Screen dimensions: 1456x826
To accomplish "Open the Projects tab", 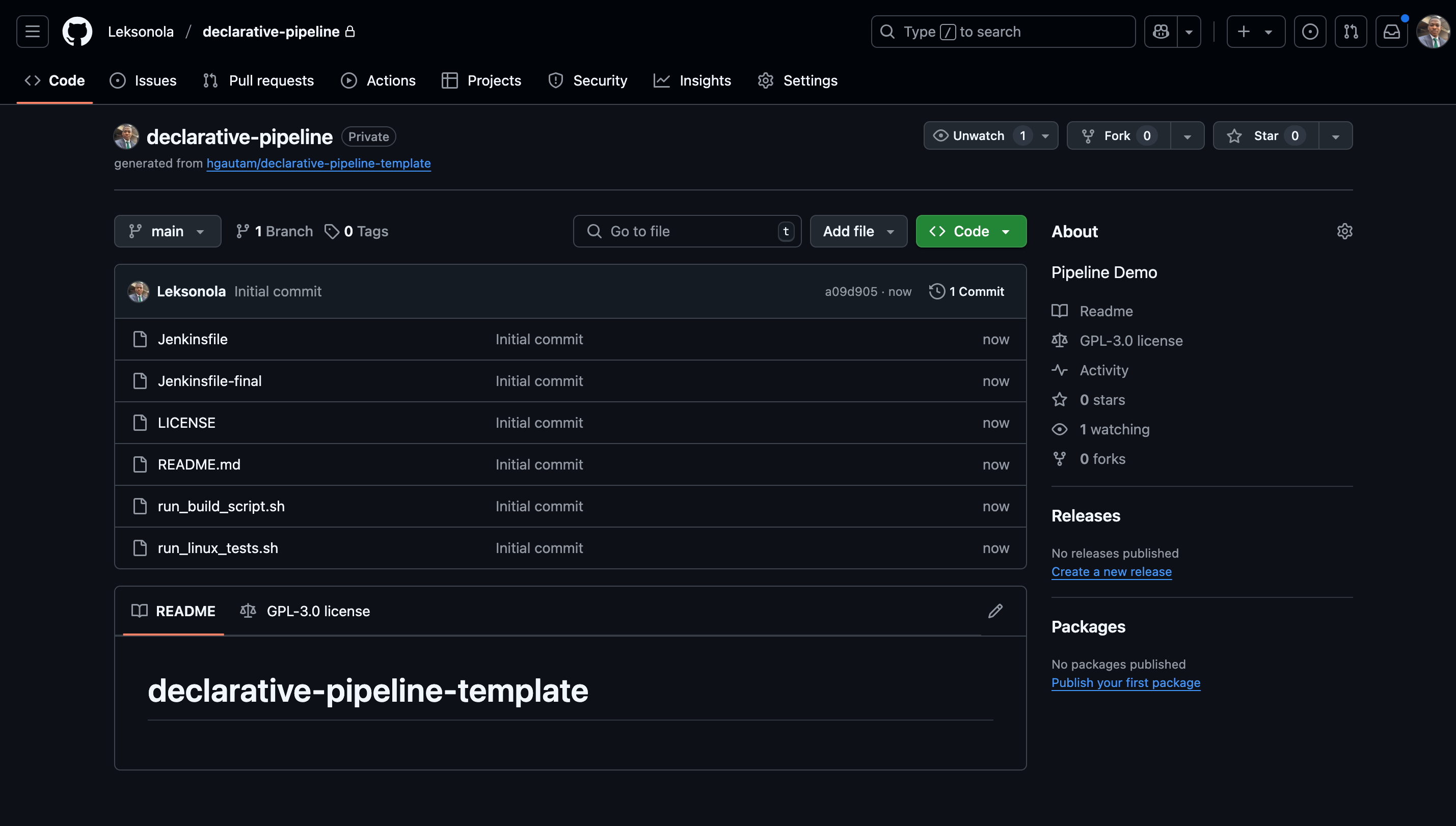I will tap(481, 80).
